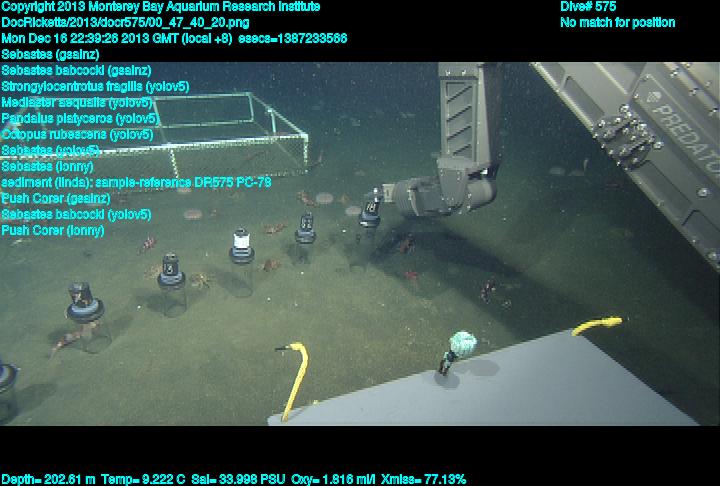Select the file path 'DocRicketts/2013/docr575/00_47_40_20.png'

125,23
